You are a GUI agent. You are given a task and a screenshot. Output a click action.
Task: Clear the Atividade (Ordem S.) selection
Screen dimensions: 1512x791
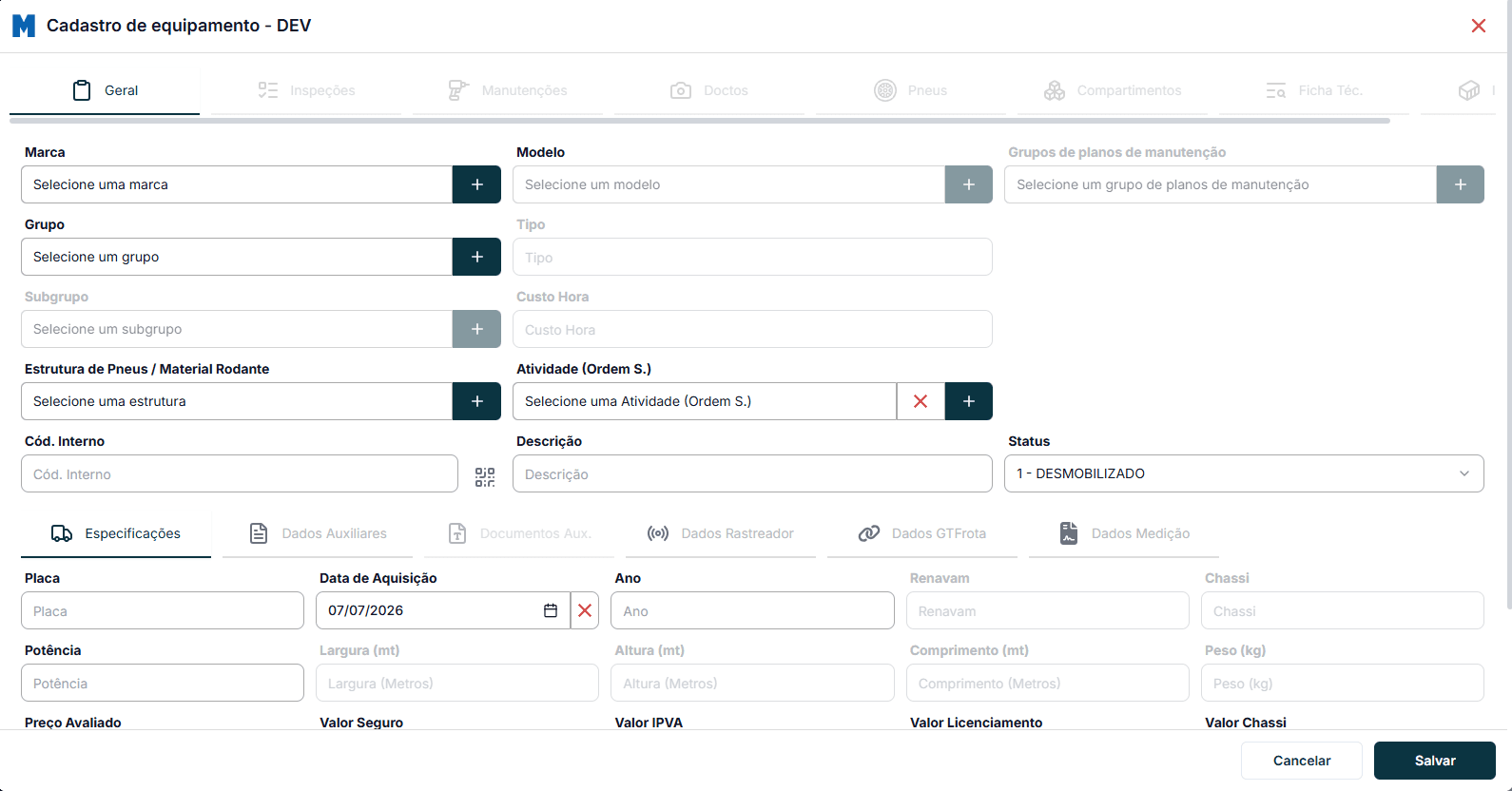921,401
